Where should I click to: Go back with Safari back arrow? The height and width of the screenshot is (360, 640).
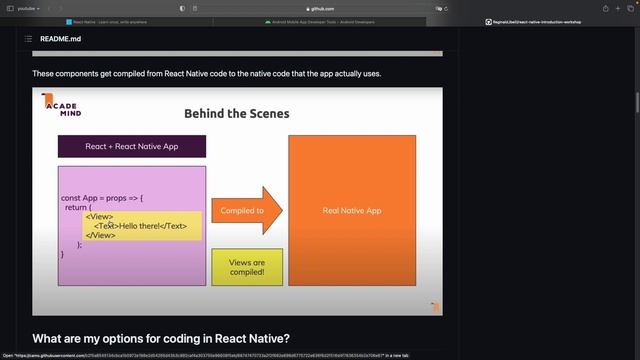coord(49,9)
